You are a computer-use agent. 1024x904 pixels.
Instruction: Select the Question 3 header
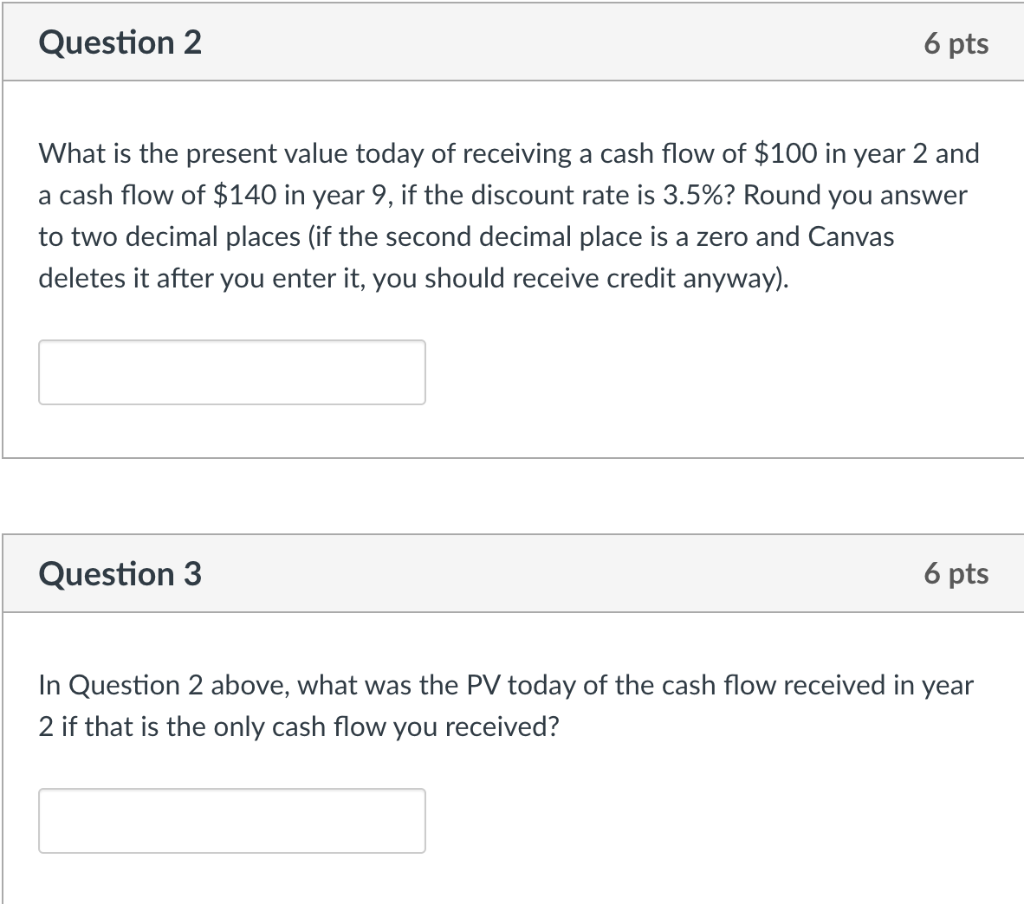119,573
